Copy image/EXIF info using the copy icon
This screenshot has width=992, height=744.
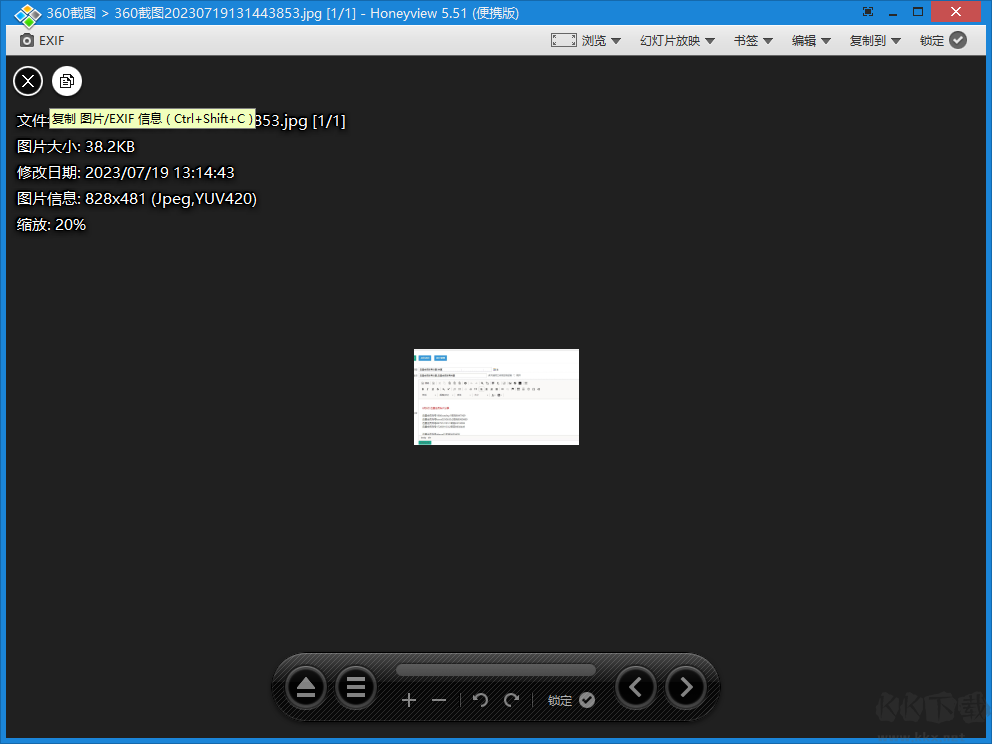[x=67, y=81]
